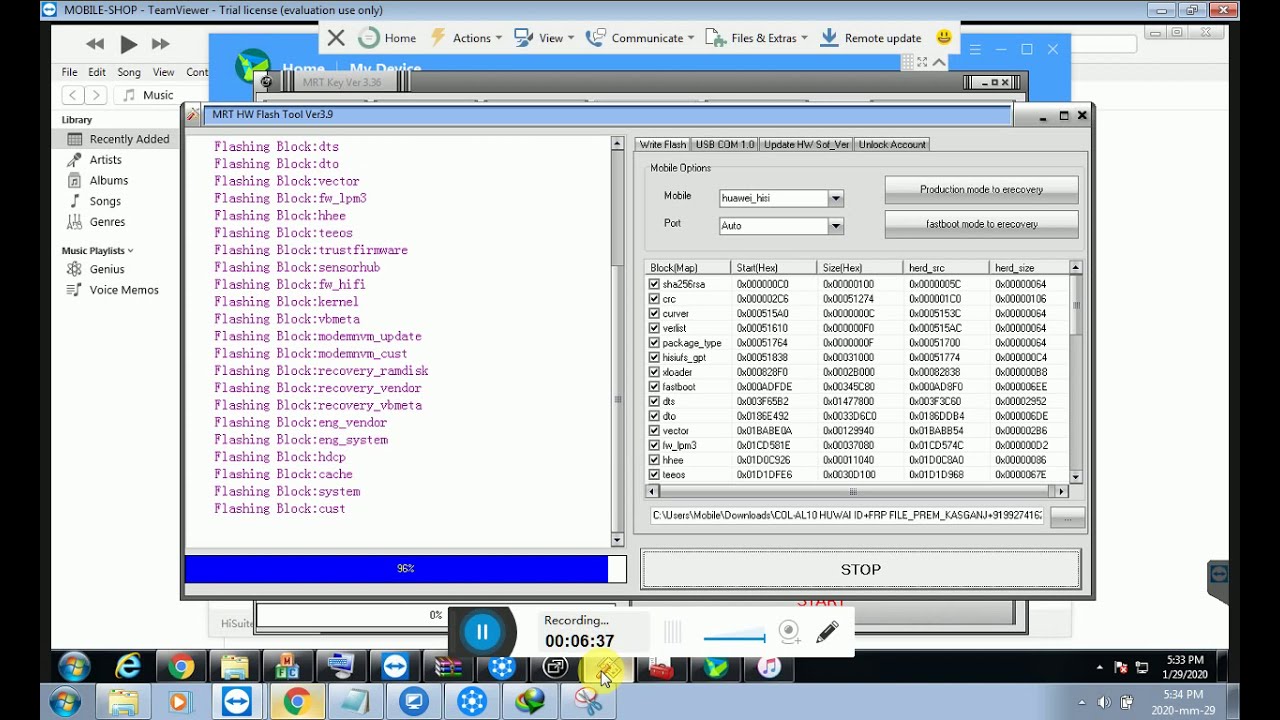This screenshot has height=720, width=1280.
Task: Open the TeamViewer Home button
Action: tap(387, 38)
